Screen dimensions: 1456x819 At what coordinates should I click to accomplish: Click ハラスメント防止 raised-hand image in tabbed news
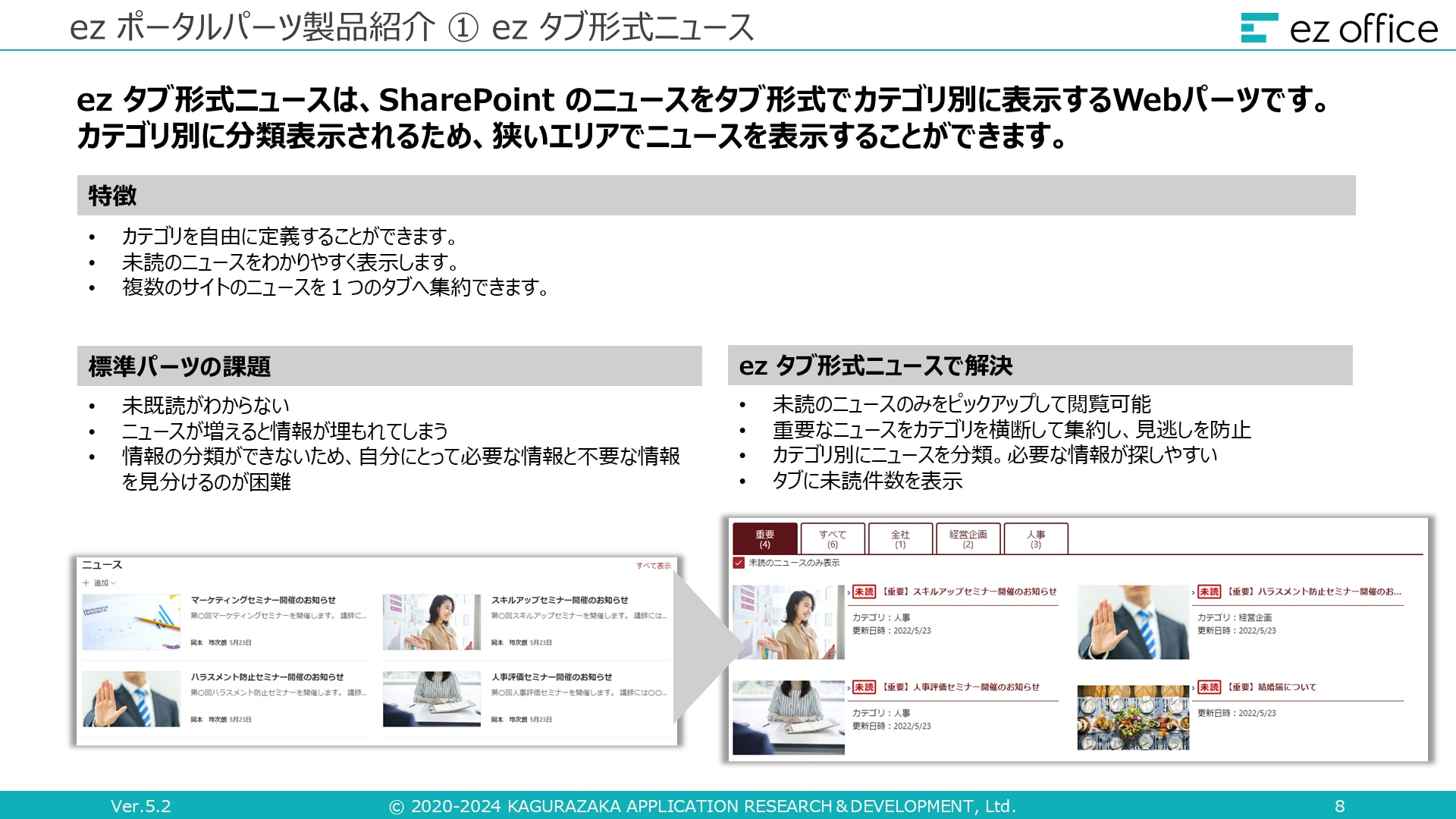(1133, 622)
